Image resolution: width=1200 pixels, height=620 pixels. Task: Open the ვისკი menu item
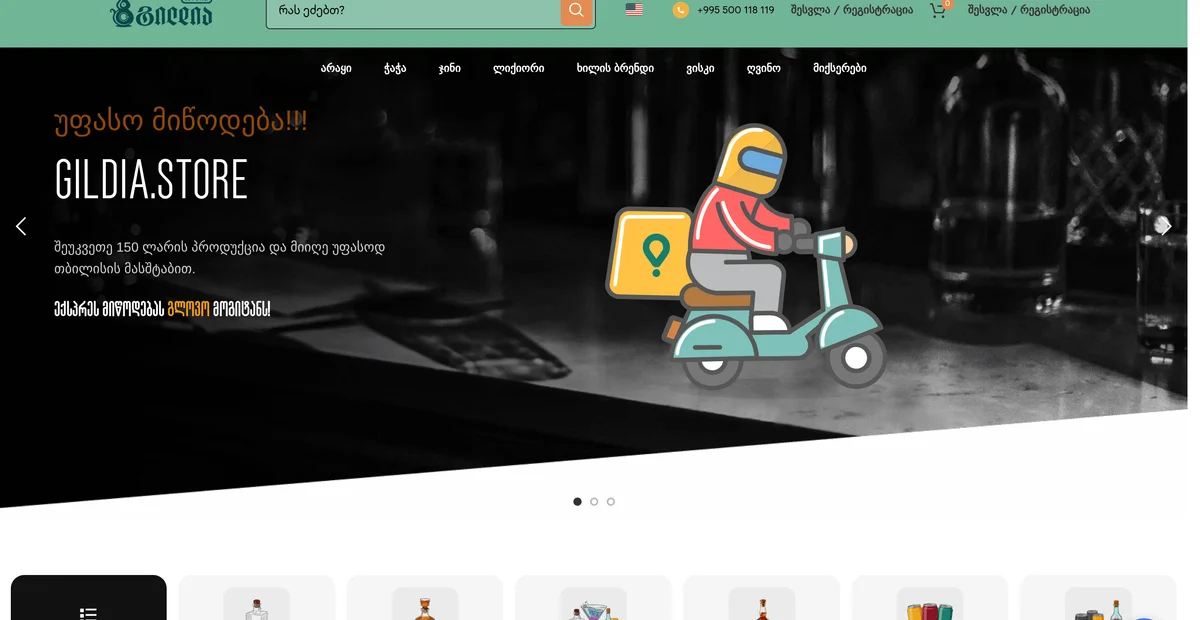pos(700,68)
